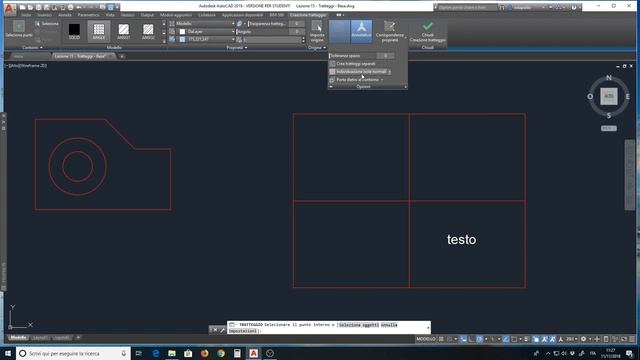This screenshot has height=360, width=640.
Task: Click the Plot printer icon in quick access toolbar
Action: (71, 7)
